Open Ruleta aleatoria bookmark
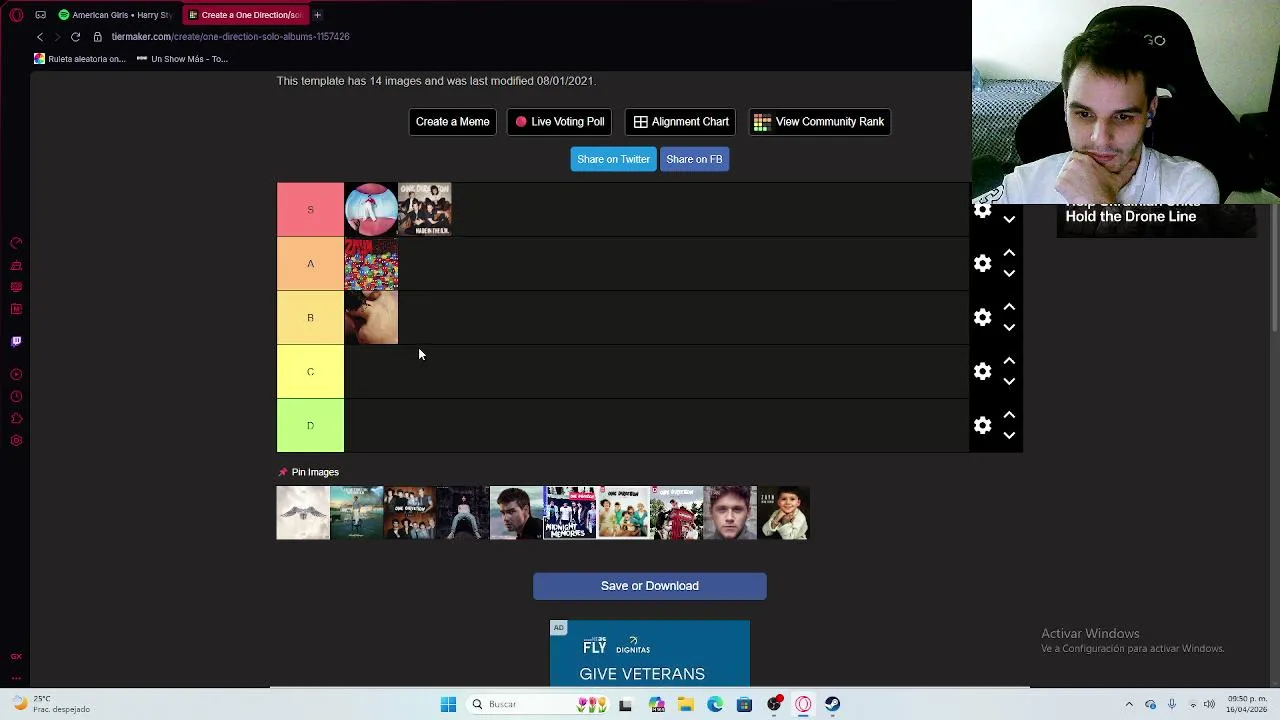 click(x=80, y=59)
